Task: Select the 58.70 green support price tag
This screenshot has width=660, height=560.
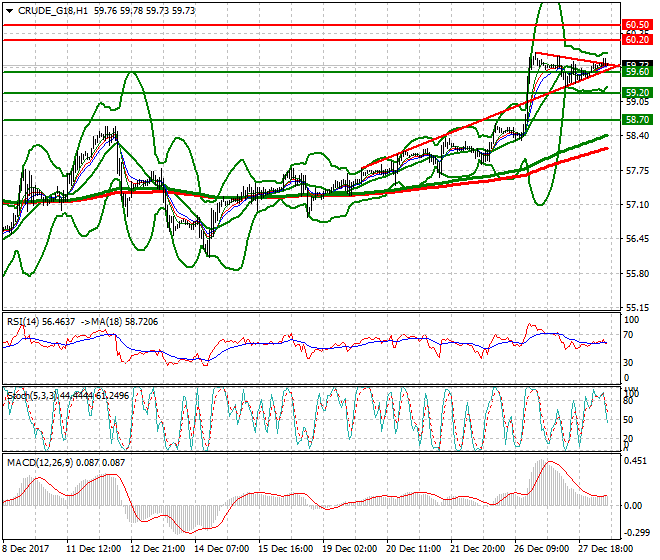Action: coord(636,119)
